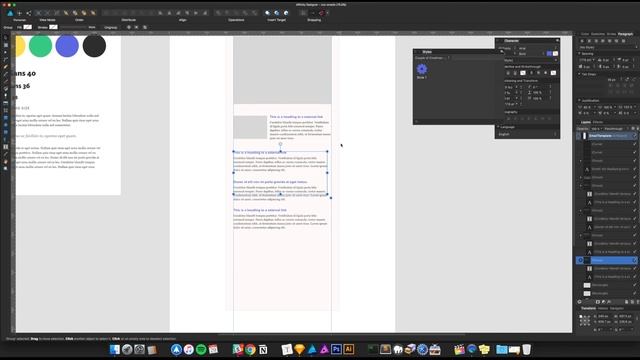Toggle visibility of the upper Rectangle layer
This screenshot has height=360, width=640.
click(x=635, y=285)
